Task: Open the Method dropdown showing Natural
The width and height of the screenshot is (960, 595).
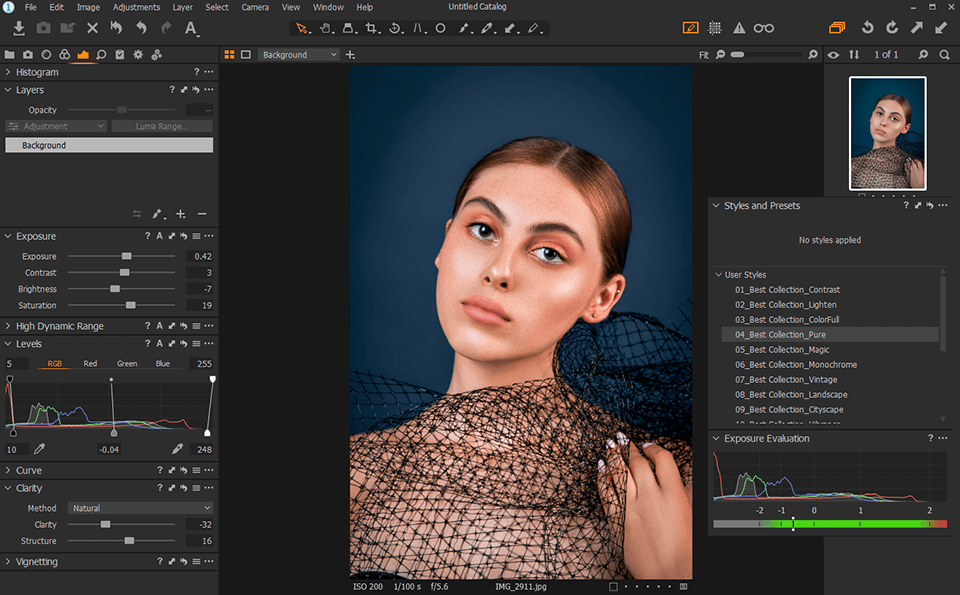Action: tap(140, 508)
